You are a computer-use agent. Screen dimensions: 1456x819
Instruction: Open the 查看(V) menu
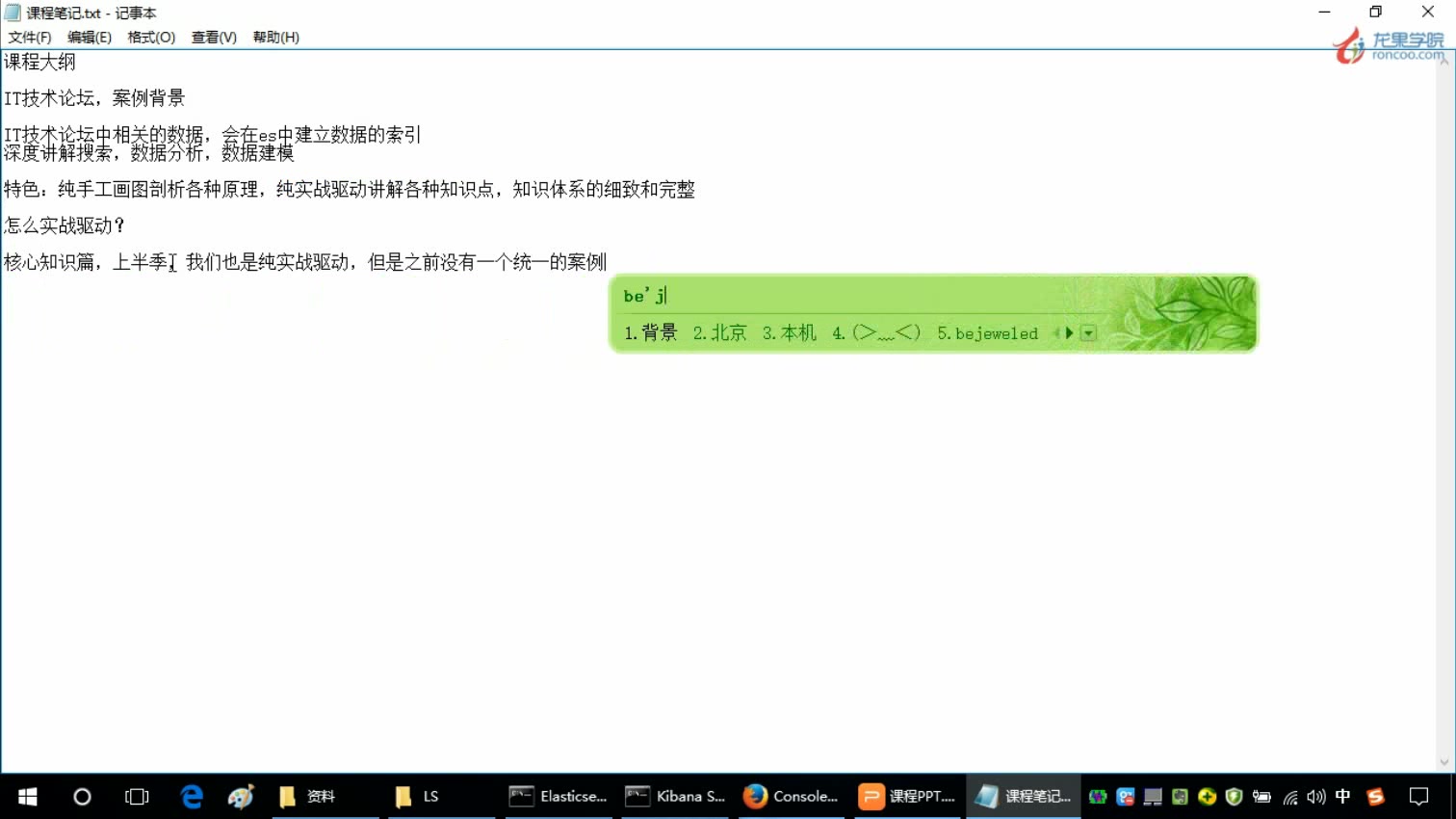pos(214,37)
